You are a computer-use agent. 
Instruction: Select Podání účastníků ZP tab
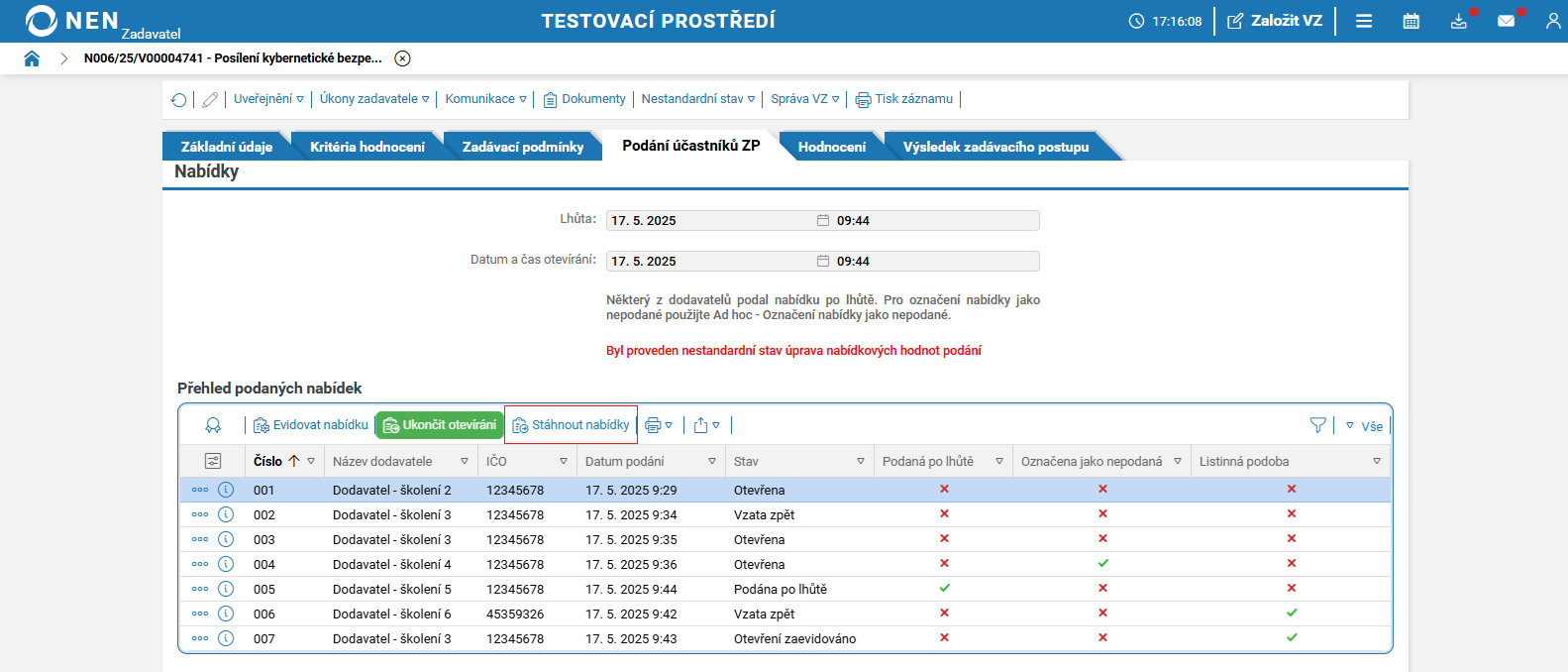point(691,146)
